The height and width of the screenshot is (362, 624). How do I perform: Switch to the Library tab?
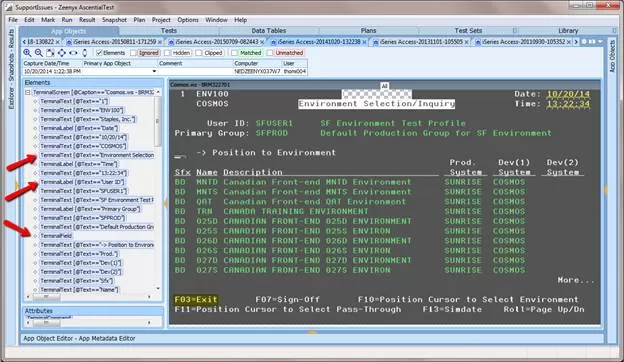(x=568, y=31)
